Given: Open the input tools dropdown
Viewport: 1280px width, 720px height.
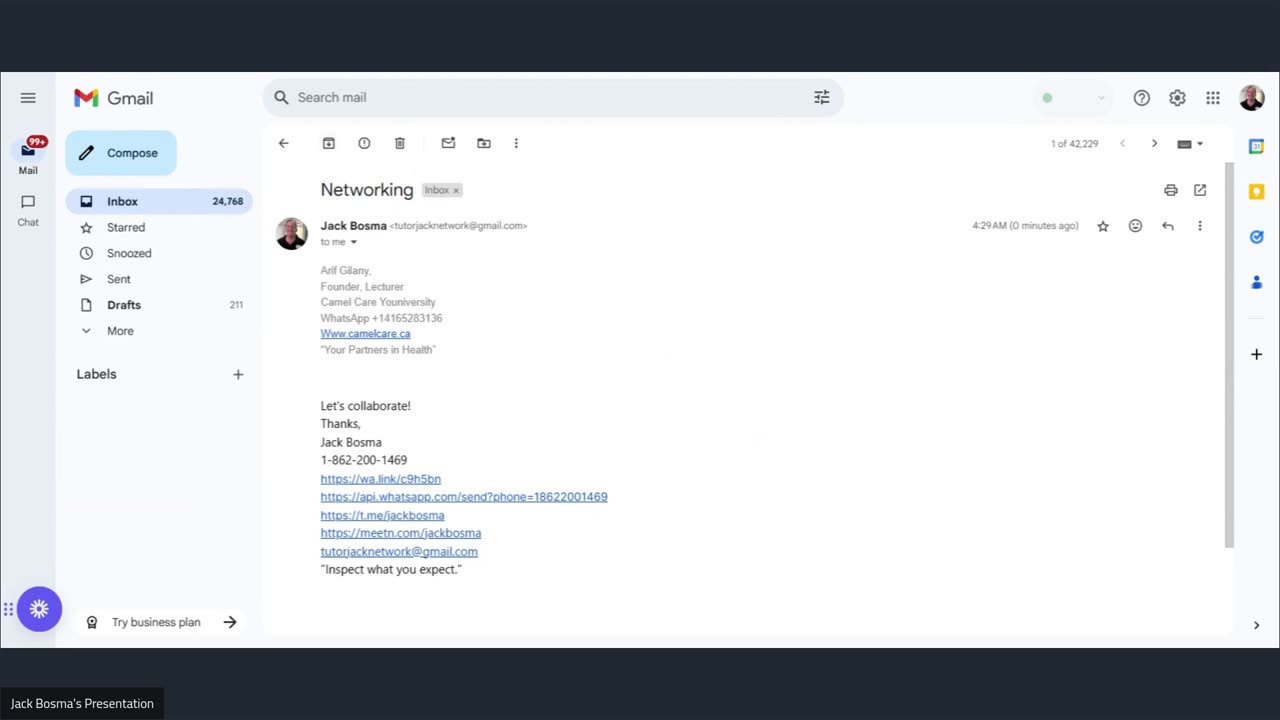Looking at the screenshot, I should click(1190, 143).
